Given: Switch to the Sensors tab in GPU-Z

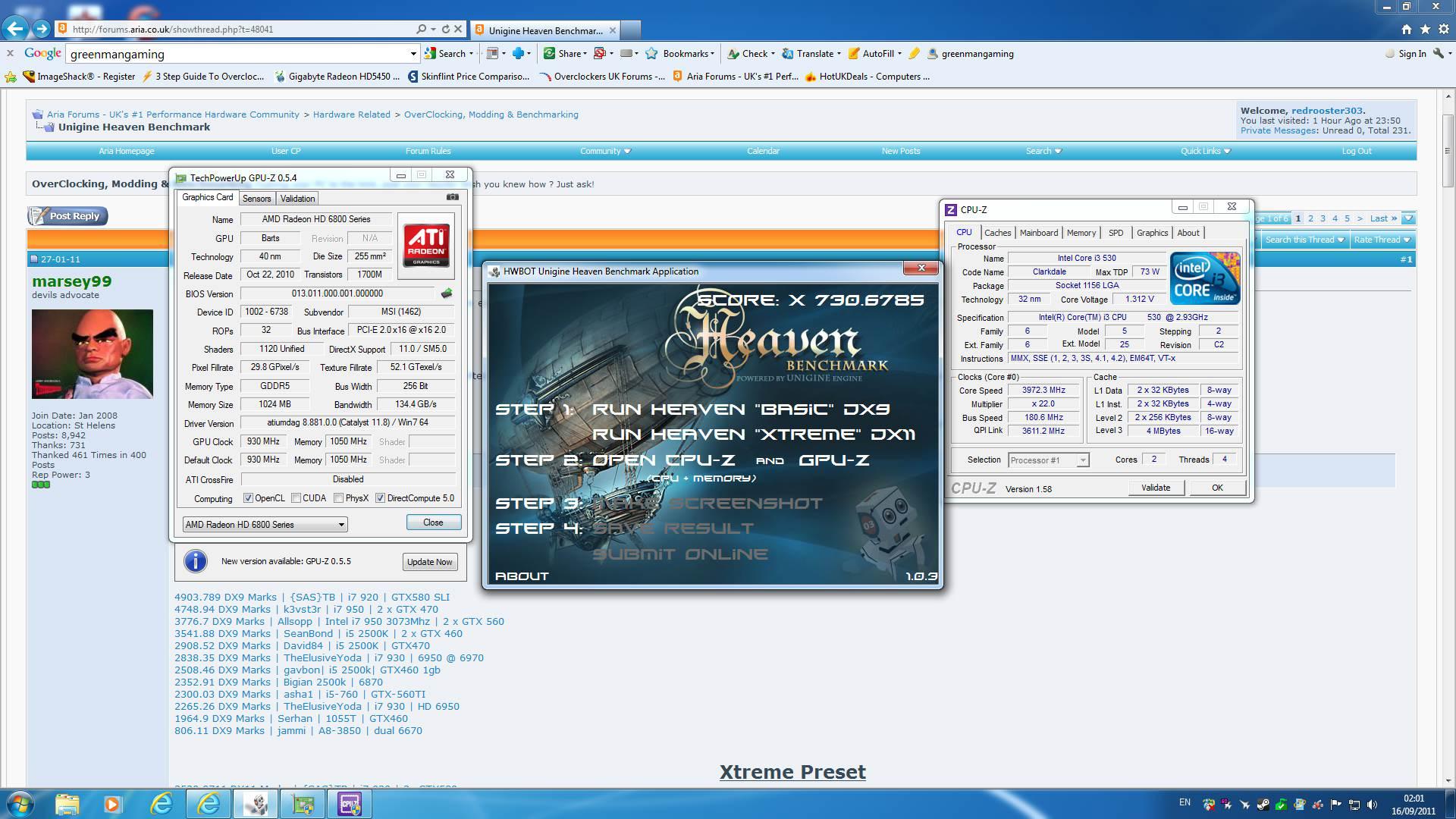Looking at the screenshot, I should tap(256, 198).
